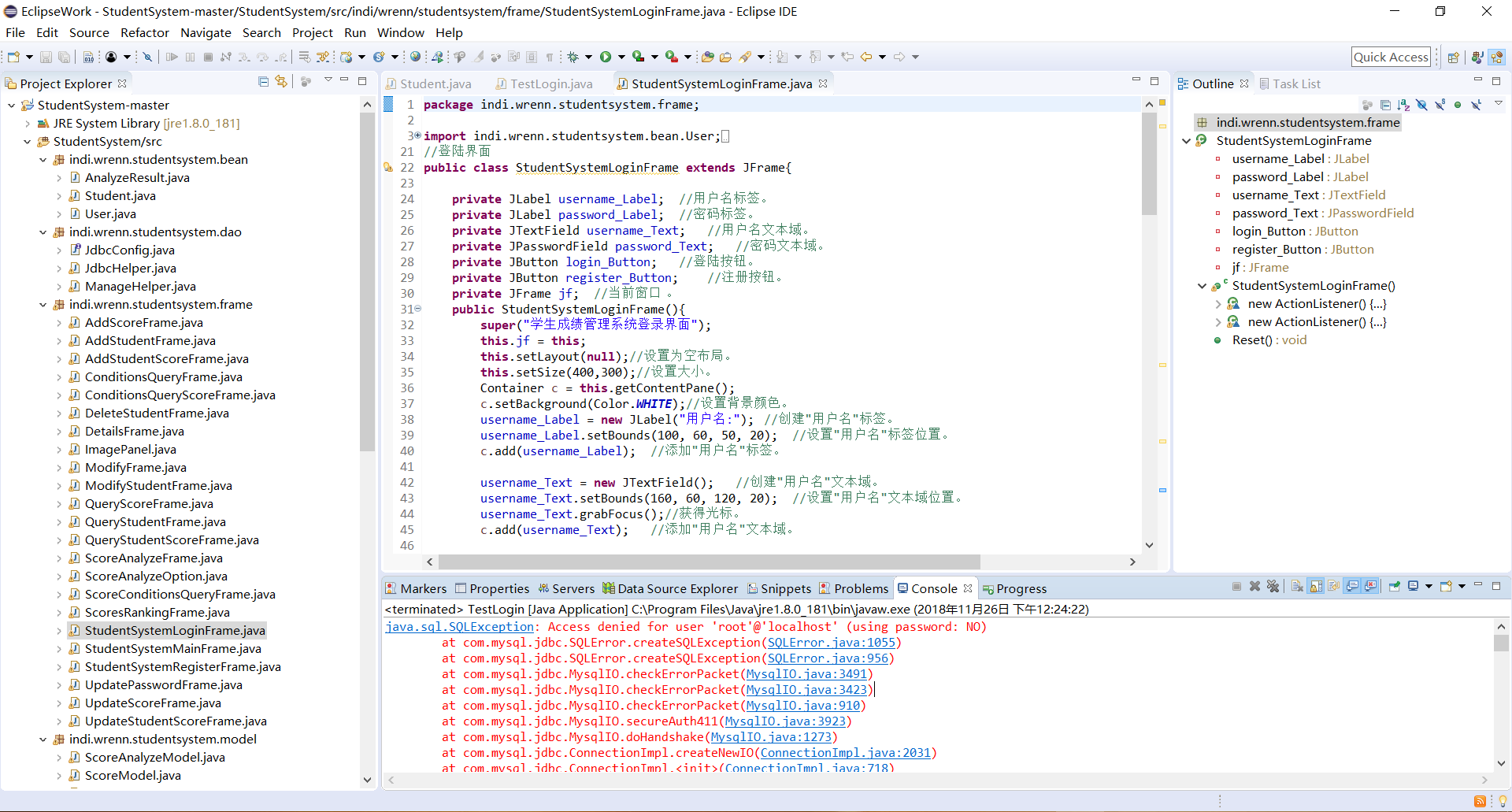Click the Quick Access button
The height and width of the screenshot is (812, 1512).
(1391, 57)
